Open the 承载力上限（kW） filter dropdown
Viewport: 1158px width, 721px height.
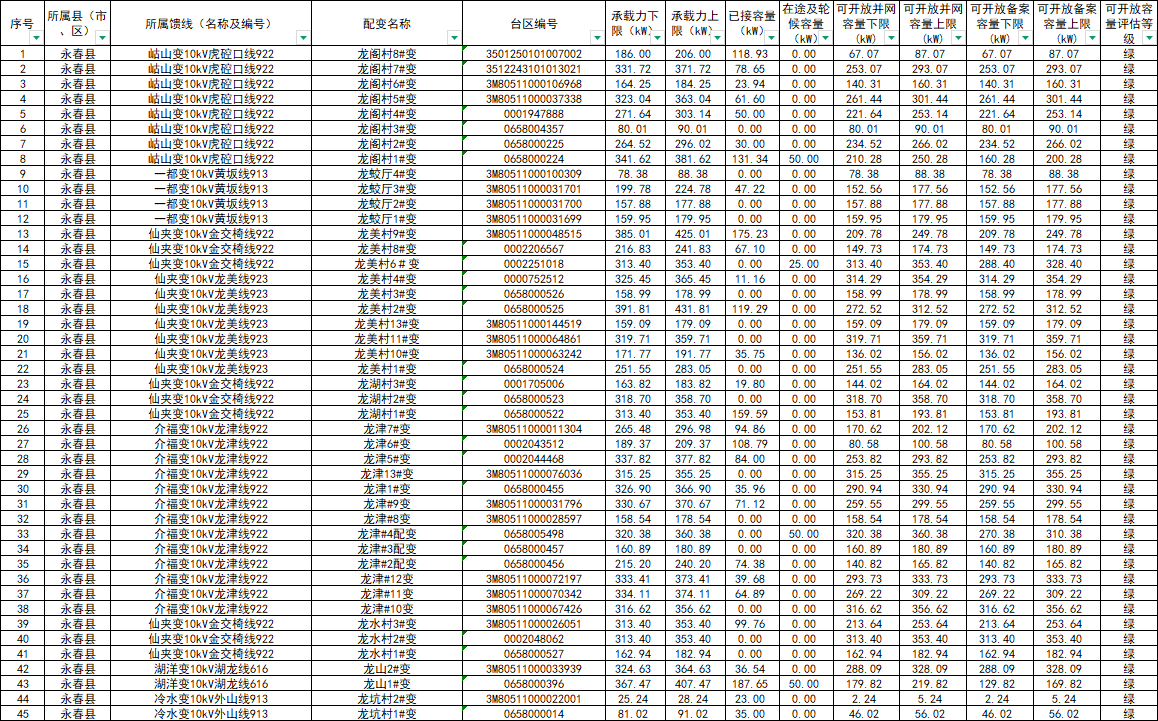[718, 38]
